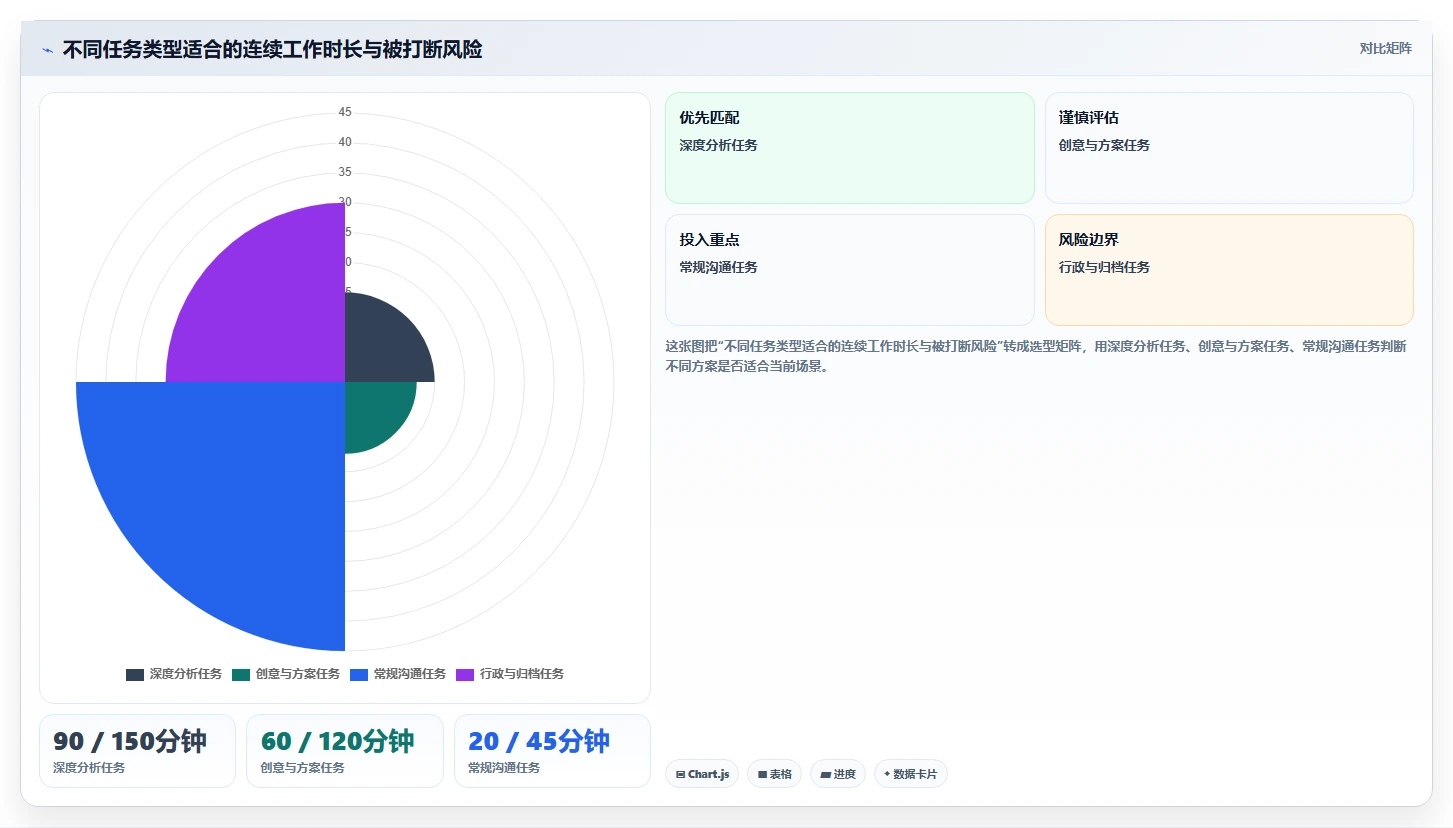Screen dimensions: 1453x828
Task: Click the Chart.js tag
Action: coord(702,774)
